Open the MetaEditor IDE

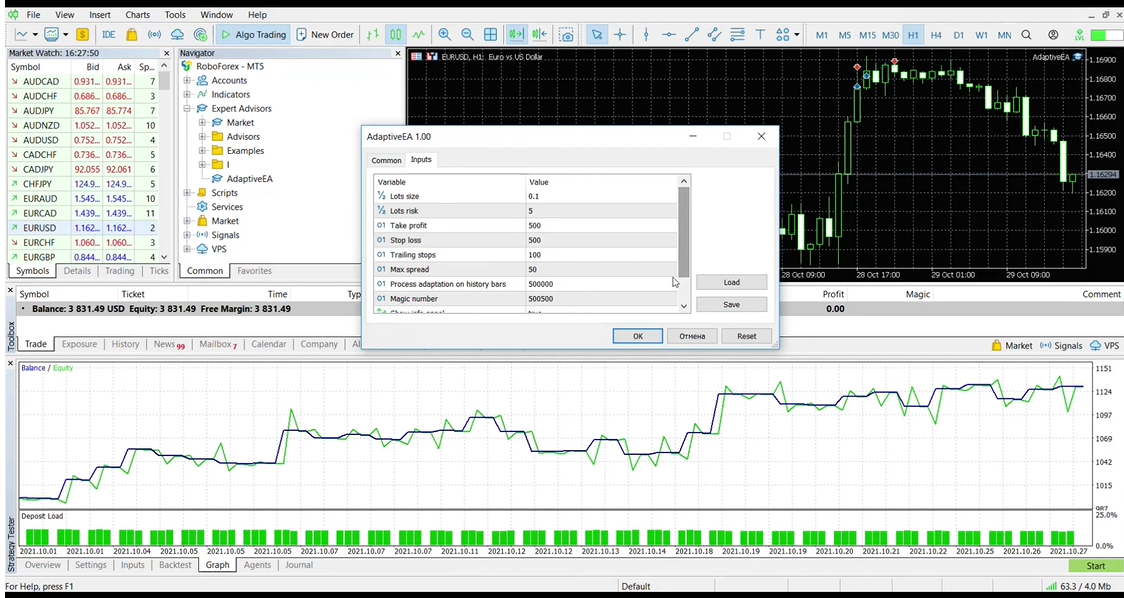(108, 34)
